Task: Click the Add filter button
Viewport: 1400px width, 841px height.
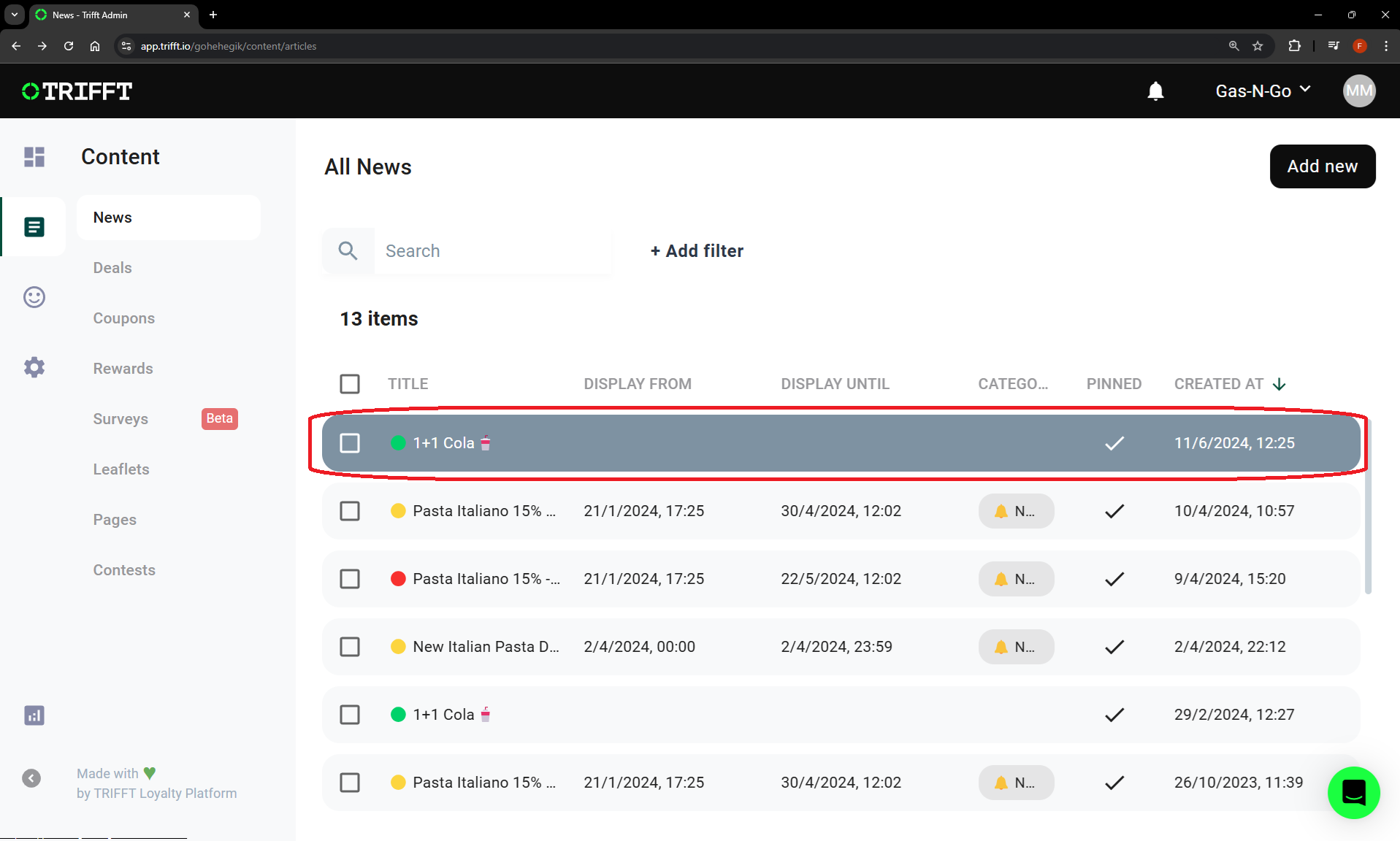Action: tap(697, 251)
